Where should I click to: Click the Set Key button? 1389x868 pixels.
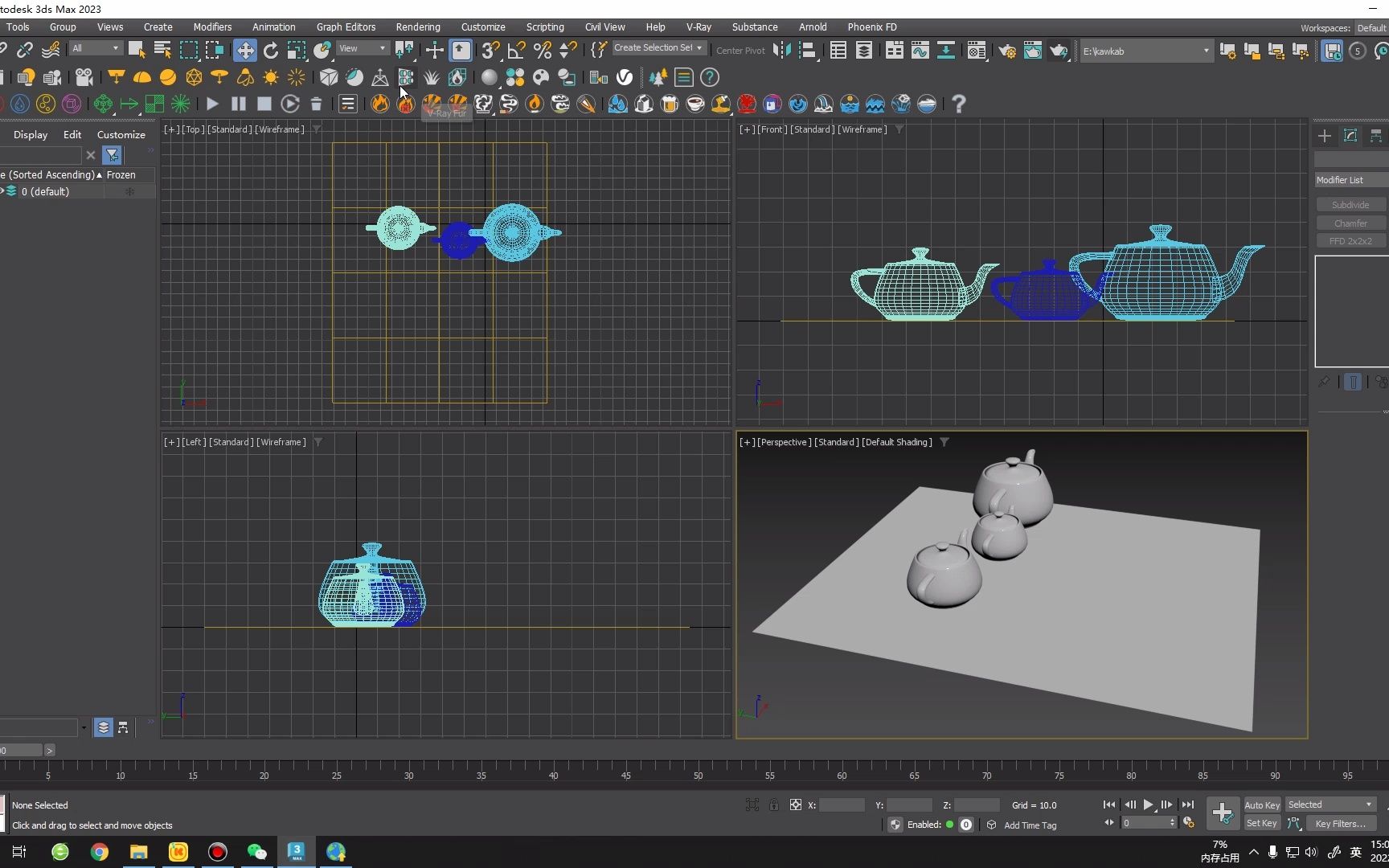pos(1261,824)
